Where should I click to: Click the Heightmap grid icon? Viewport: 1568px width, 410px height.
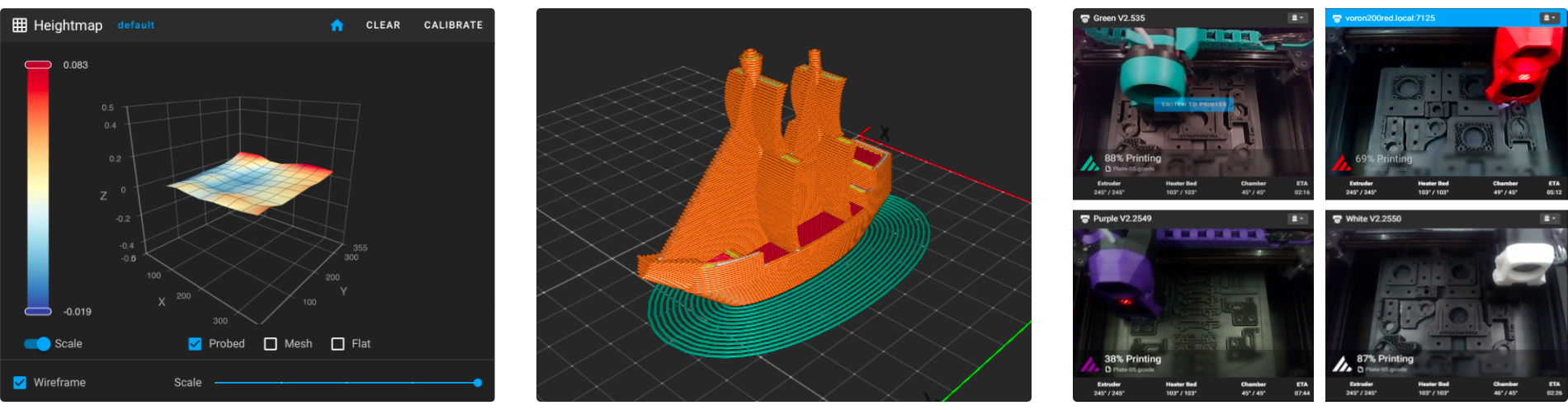(x=20, y=26)
